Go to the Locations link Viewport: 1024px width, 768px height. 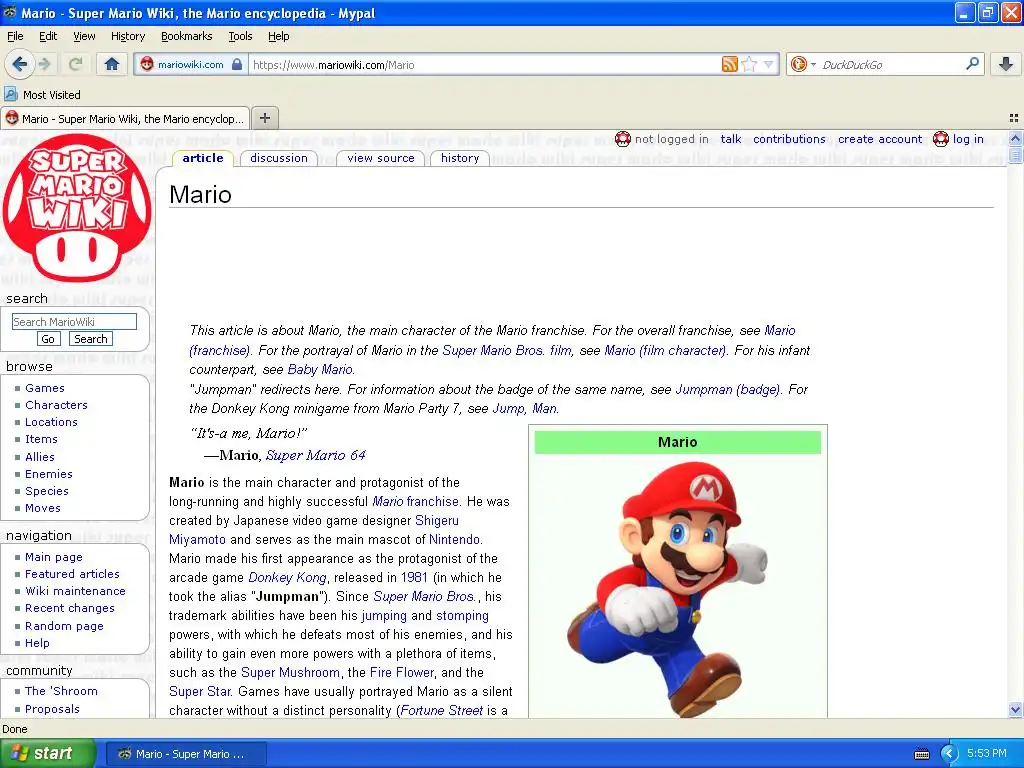point(51,422)
